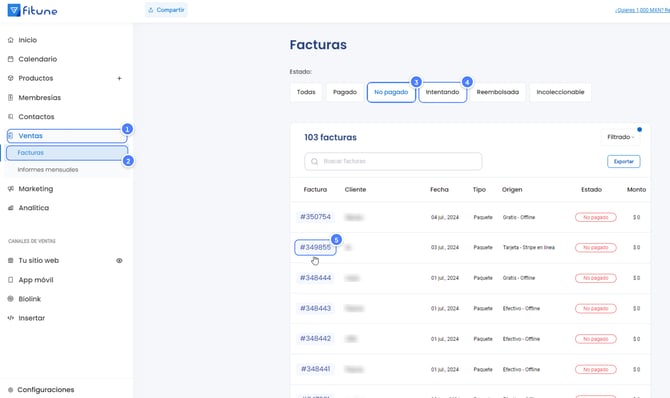
Task: Expand Productos with the plus icon
Action: [119, 78]
